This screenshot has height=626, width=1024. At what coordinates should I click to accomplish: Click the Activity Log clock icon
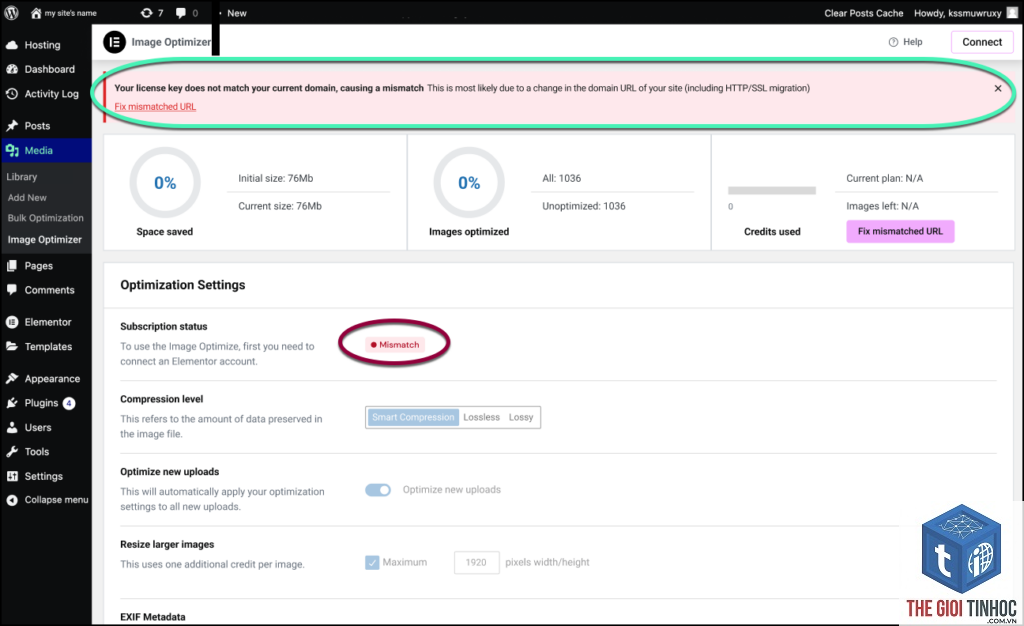tap(12, 93)
